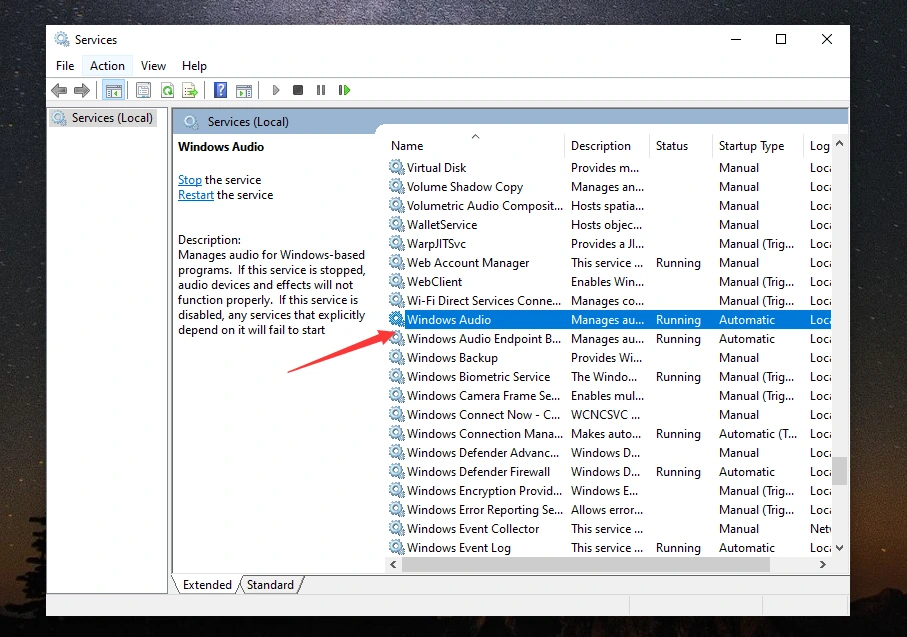Click the gear icon beside Volume Shadow Copy
Image resolution: width=907 pixels, height=637 pixels.
(396, 186)
